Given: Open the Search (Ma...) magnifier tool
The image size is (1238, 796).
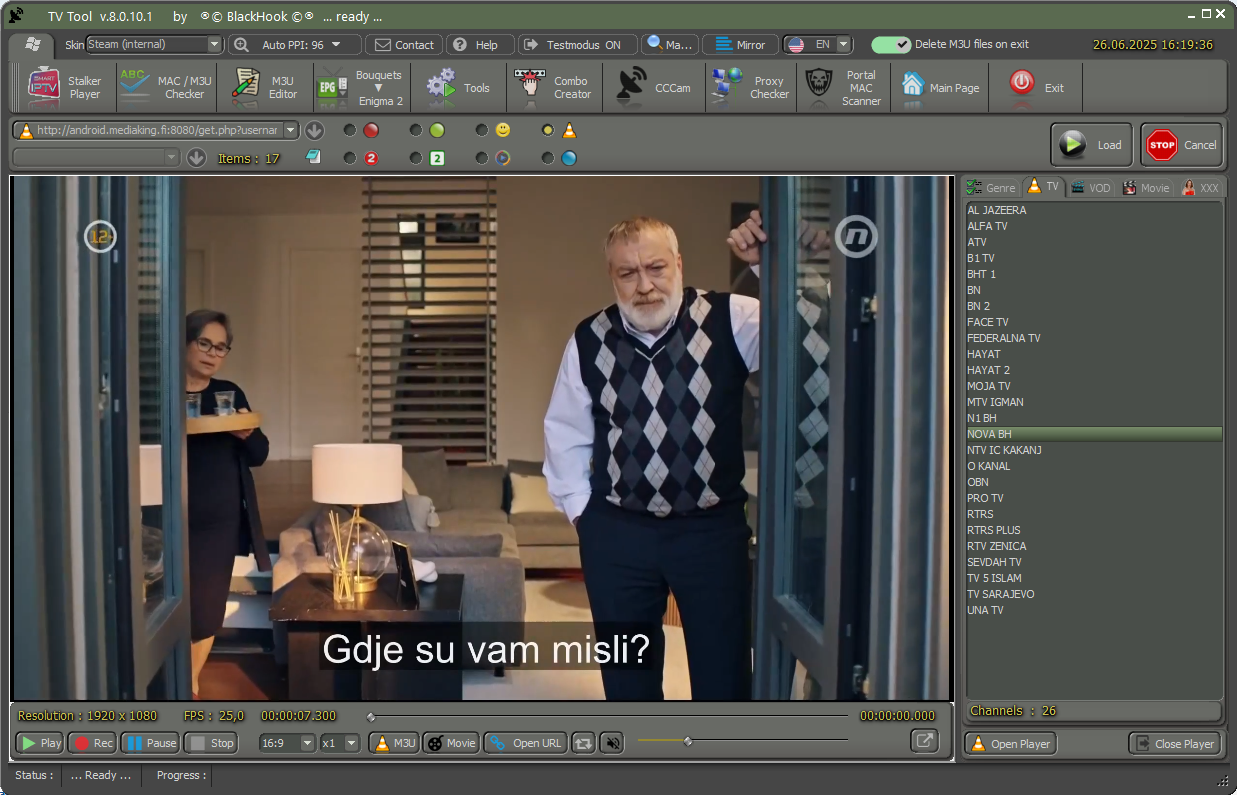Looking at the screenshot, I should click(x=669, y=44).
